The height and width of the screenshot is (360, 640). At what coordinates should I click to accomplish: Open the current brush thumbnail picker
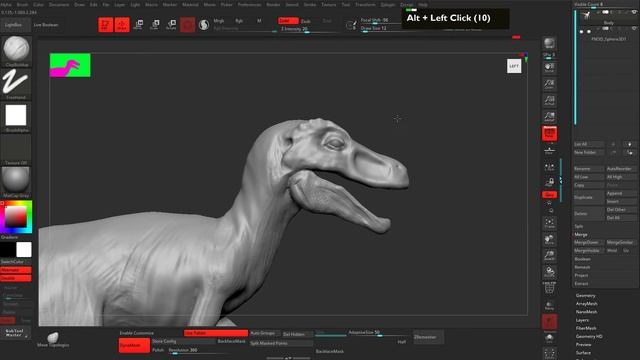tap(16, 51)
